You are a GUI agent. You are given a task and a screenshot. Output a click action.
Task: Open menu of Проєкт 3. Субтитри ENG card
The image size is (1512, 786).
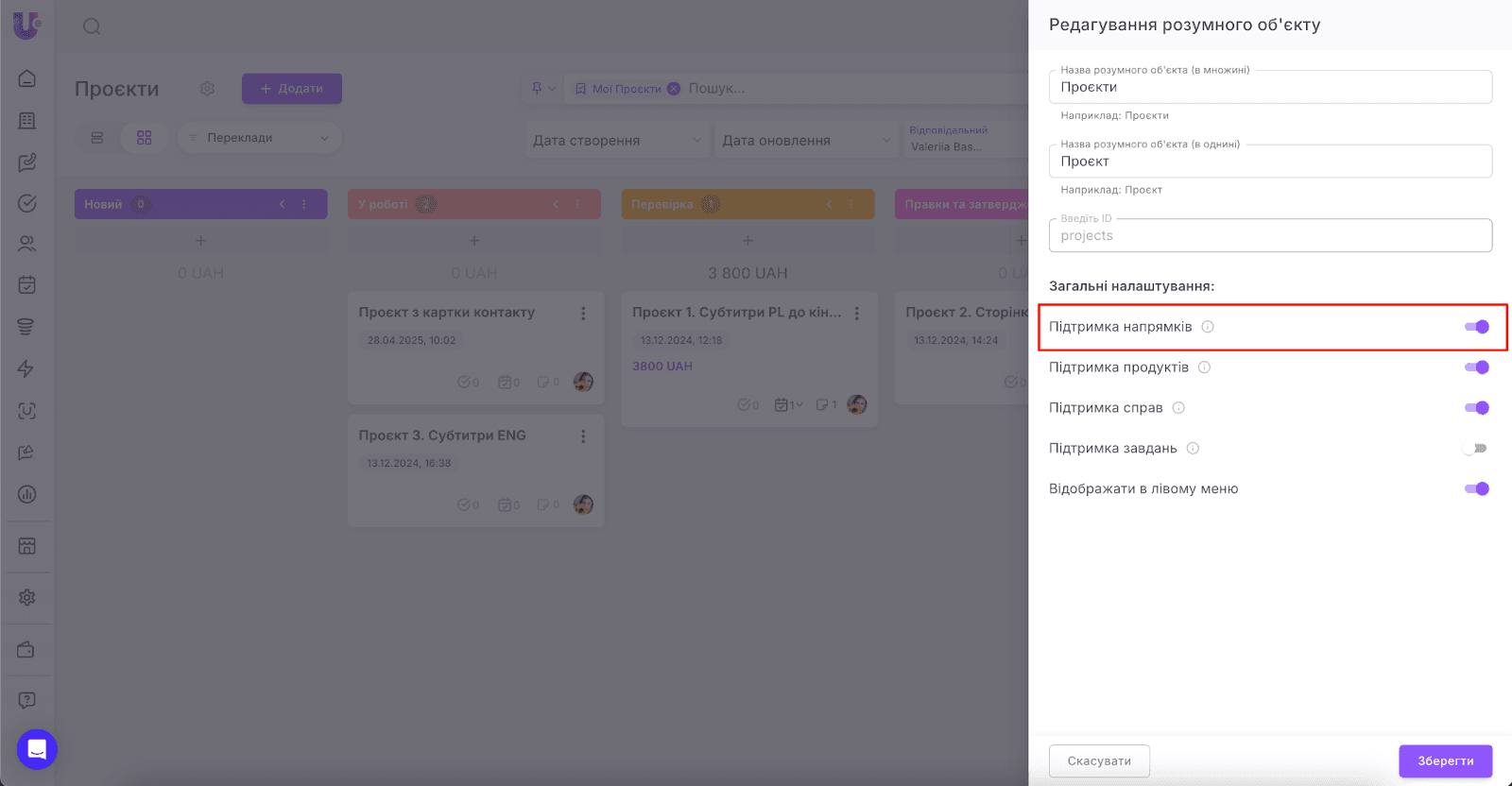pyautogui.click(x=583, y=436)
